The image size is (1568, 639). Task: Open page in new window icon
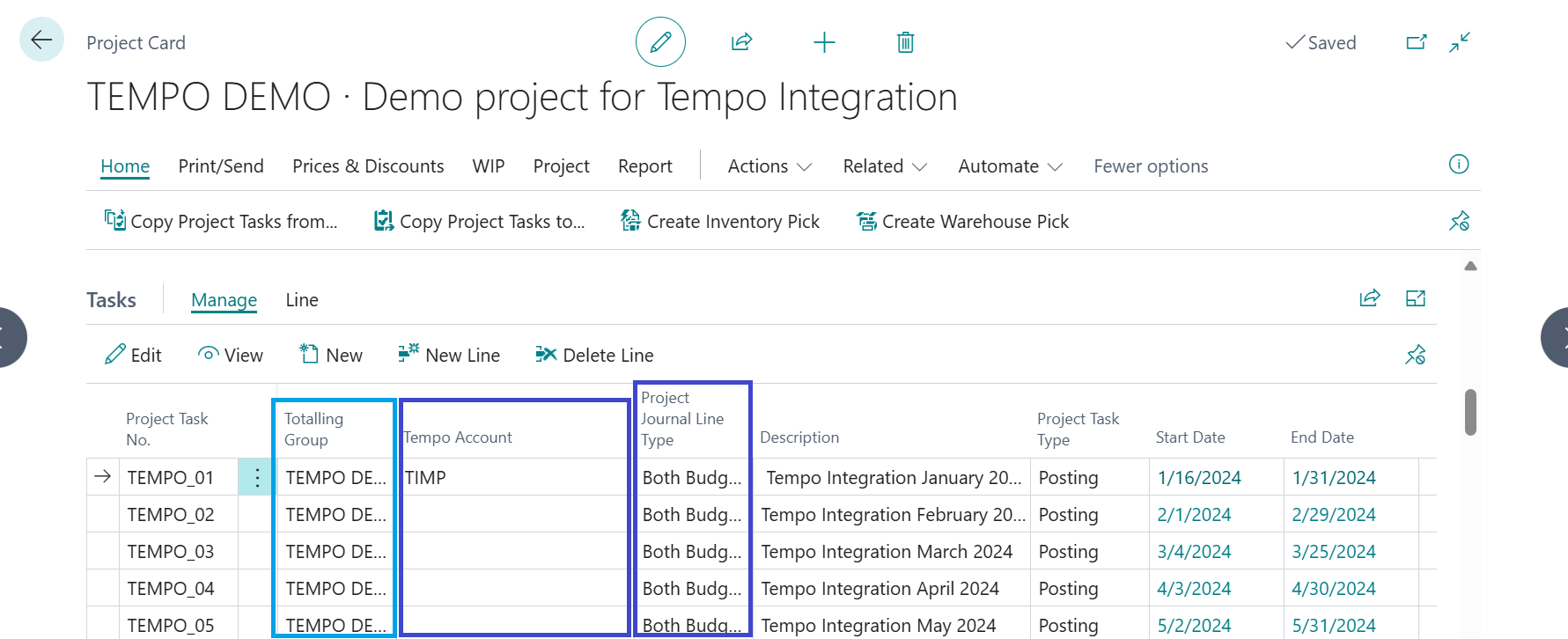tap(1416, 41)
